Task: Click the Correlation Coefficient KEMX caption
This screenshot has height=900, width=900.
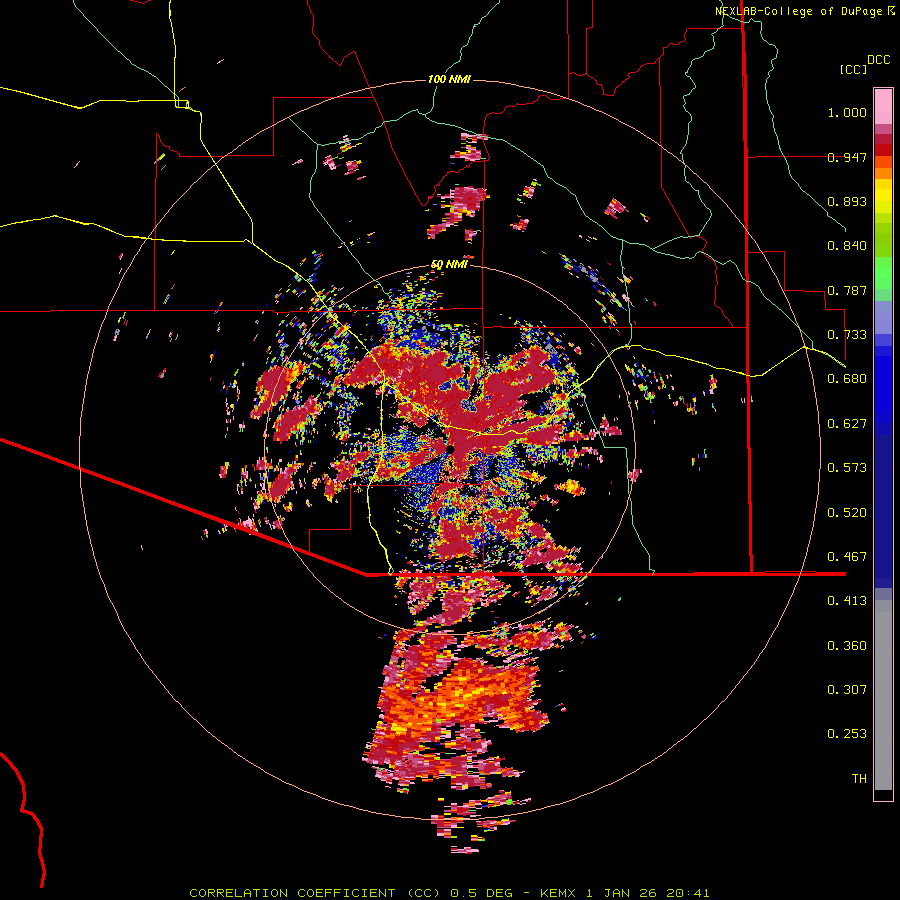Action: pos(449,893)
